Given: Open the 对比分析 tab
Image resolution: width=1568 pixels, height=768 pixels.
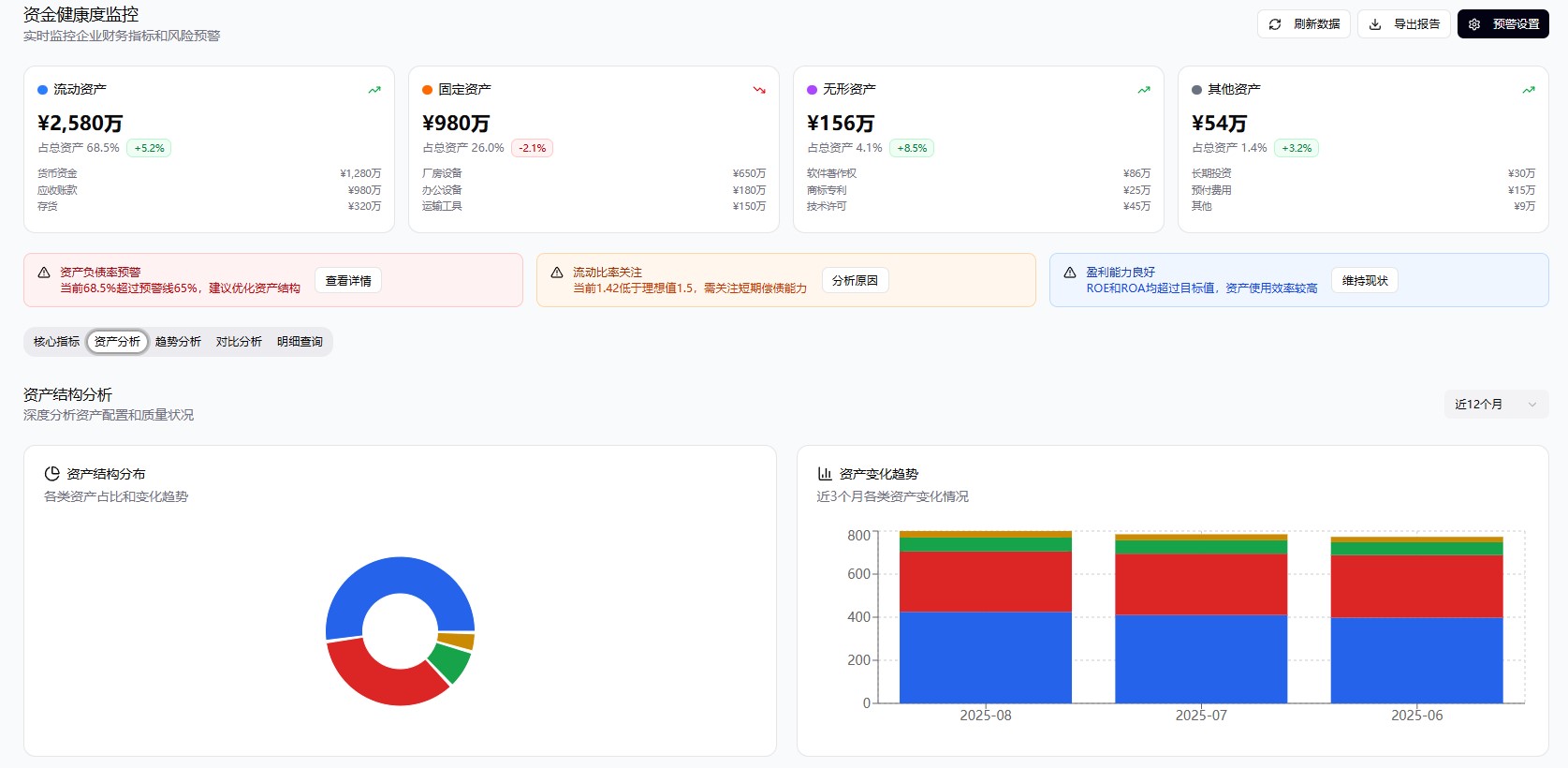Looking at the screenshot, I should point(239,342).
